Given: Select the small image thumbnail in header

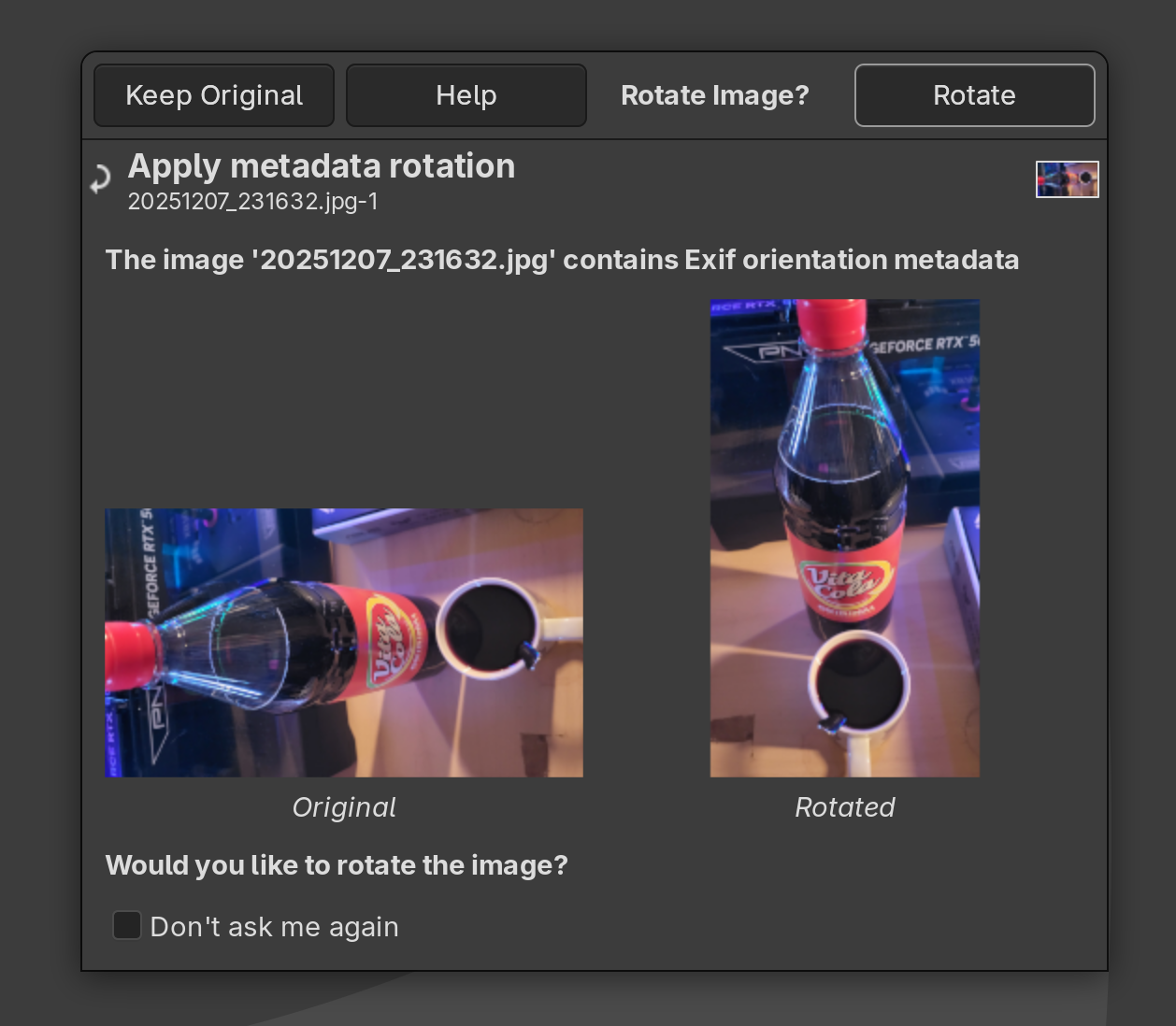Looking at the screenshot, I should 1068,179.
